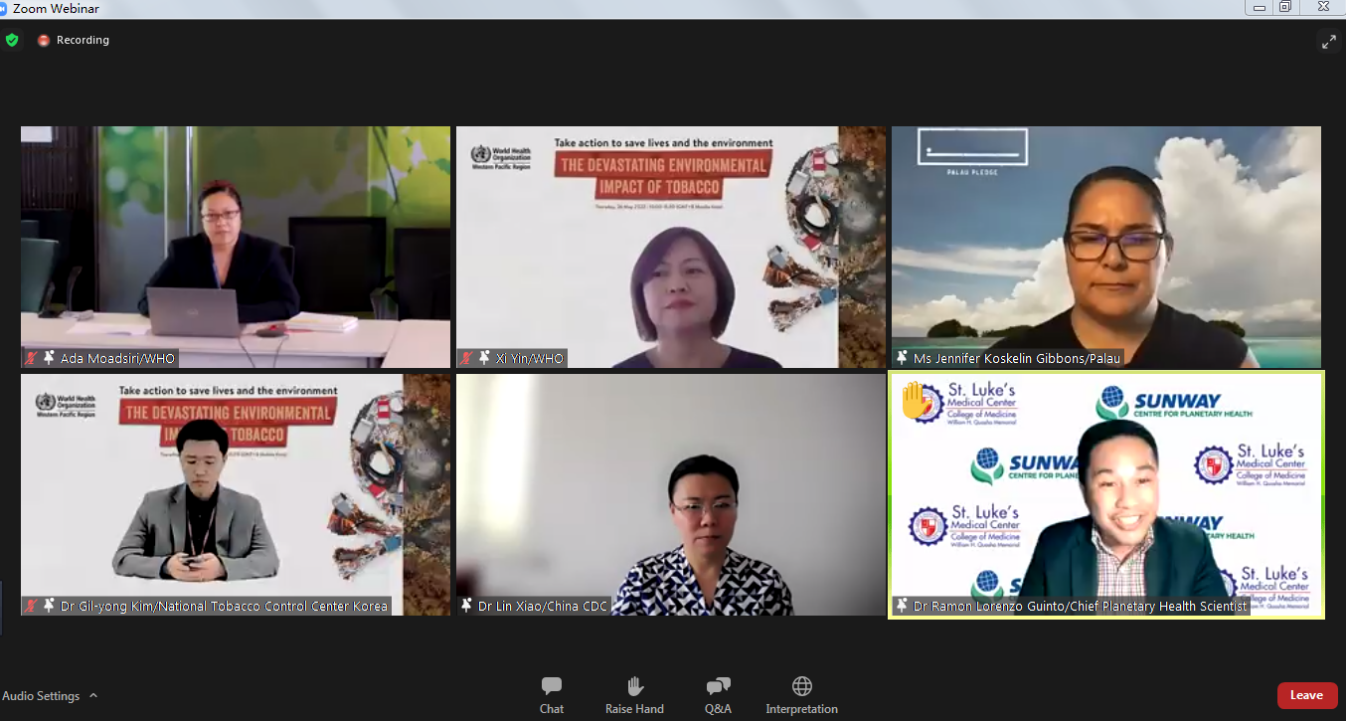
Task: Click the red Recording indicator icon
Action: click(43, 40)
